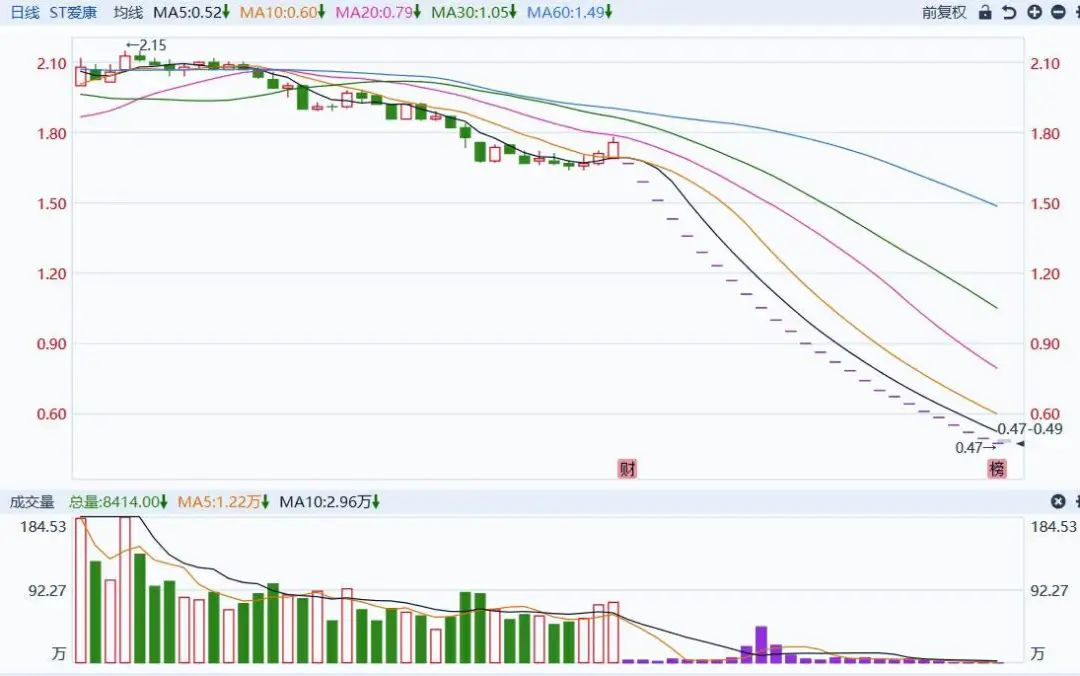Click the right 92.27 volume axis label

pos(1049,591)
